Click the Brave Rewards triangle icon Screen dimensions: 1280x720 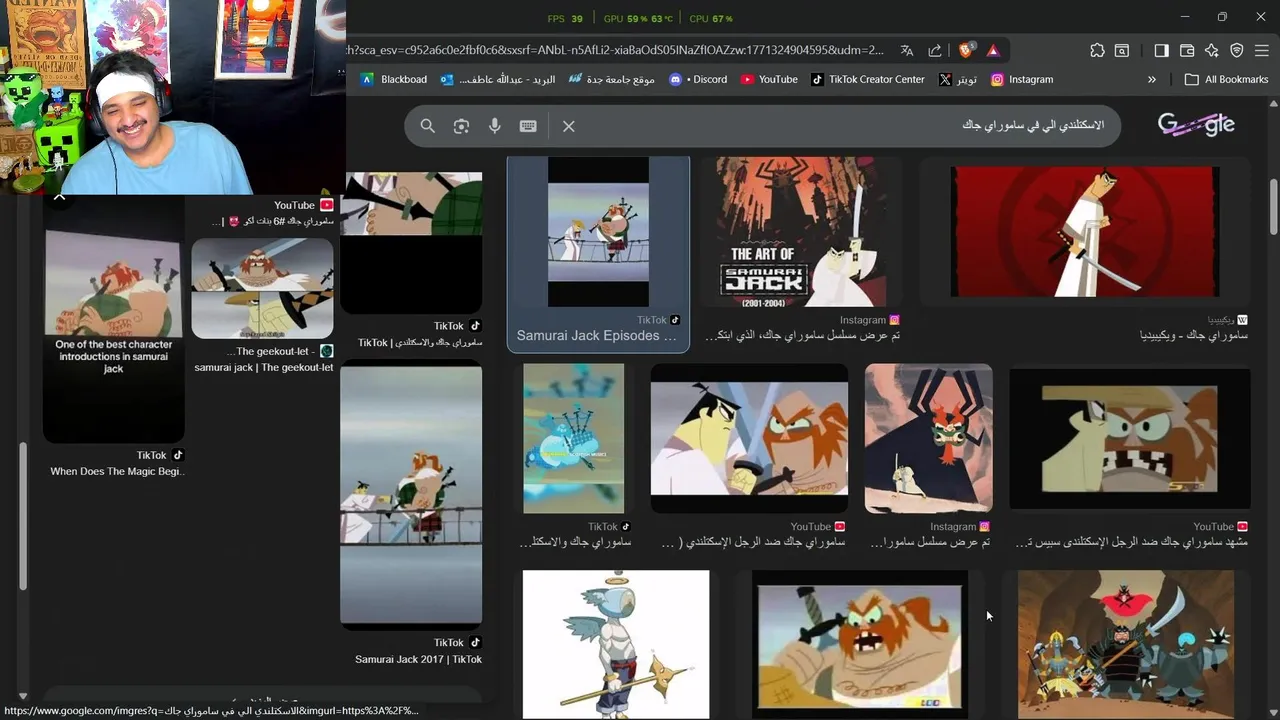[993, 50]
